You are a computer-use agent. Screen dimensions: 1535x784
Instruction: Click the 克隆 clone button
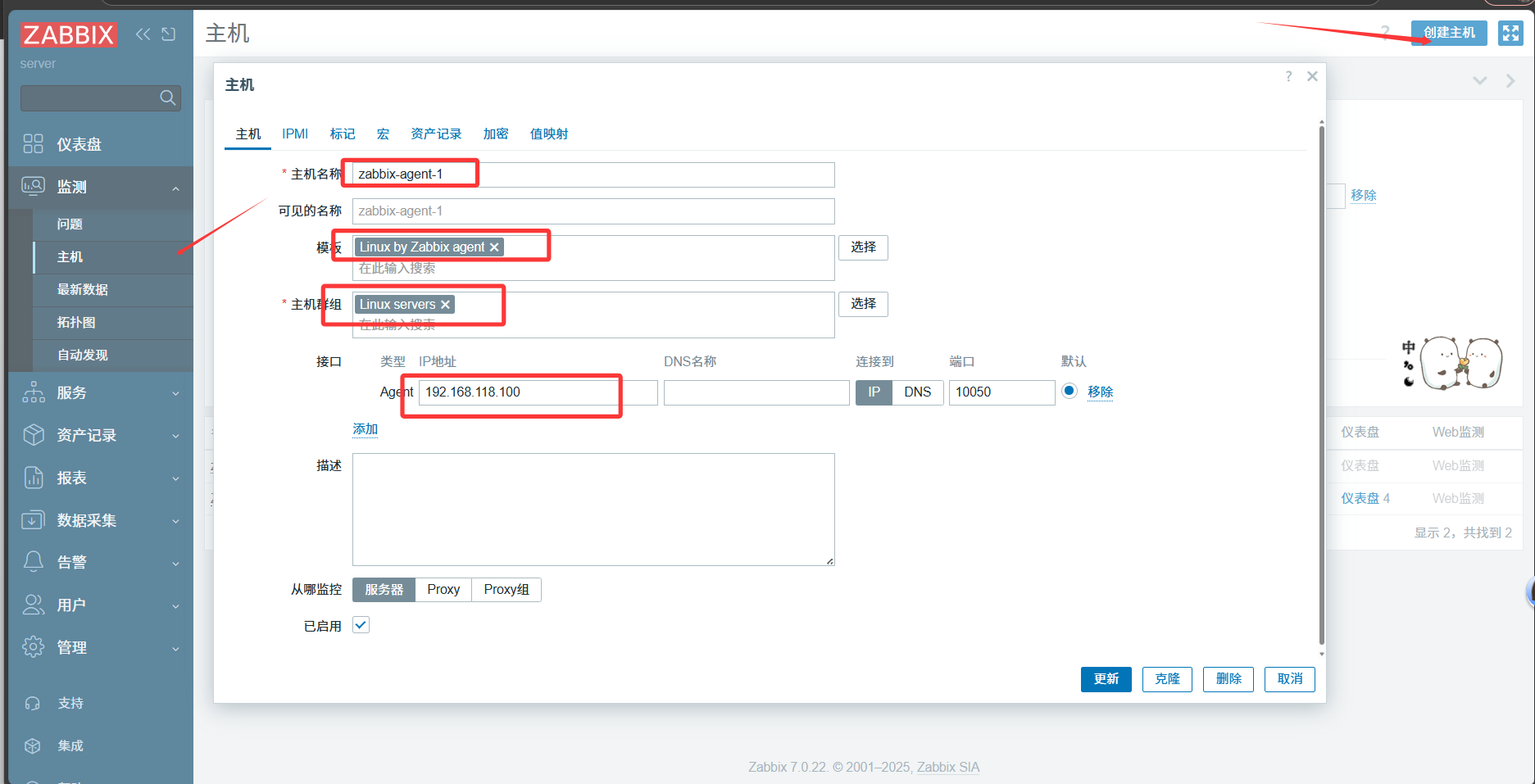point(1167,679)
